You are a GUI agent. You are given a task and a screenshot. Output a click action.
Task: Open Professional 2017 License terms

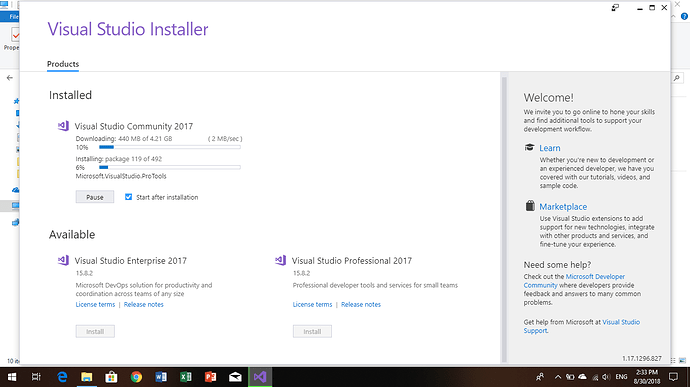pyautogui.click(x=312, y=304)
